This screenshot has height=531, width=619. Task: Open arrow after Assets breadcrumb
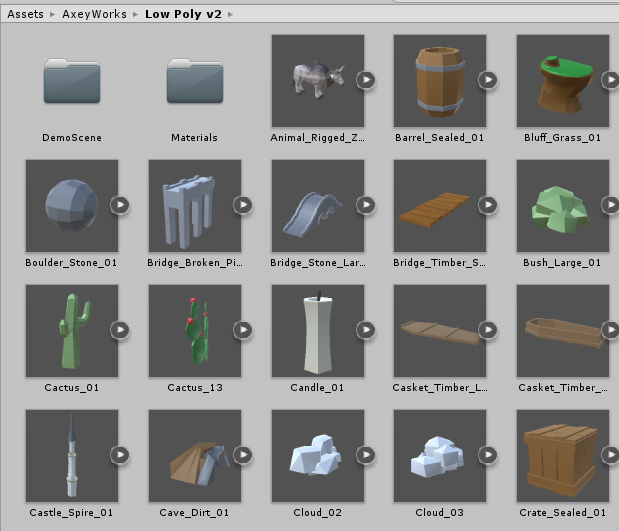(x=53, y=15)
